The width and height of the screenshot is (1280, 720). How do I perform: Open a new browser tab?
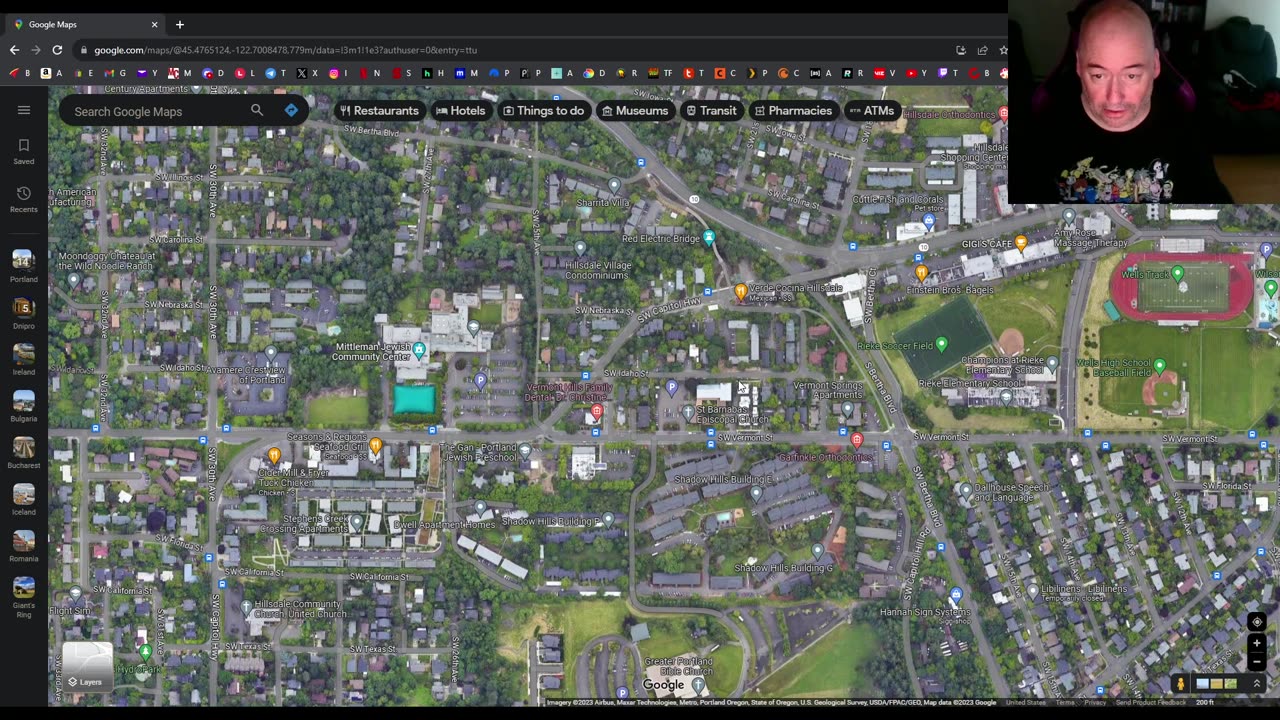pyautogui.click(x=180, y=24)
